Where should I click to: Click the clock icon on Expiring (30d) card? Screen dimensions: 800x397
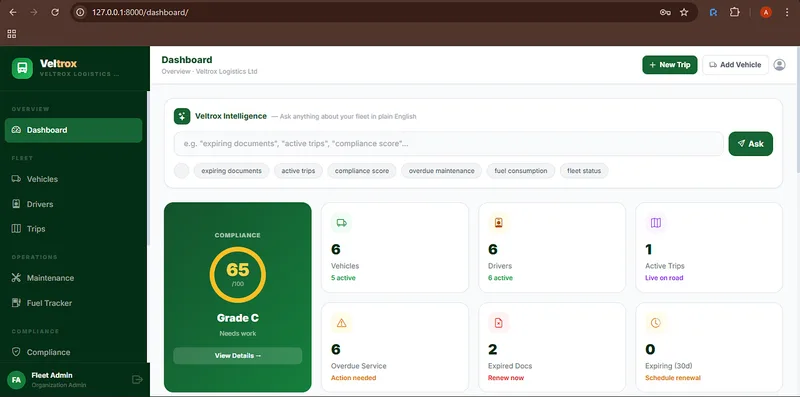point(656,322)
